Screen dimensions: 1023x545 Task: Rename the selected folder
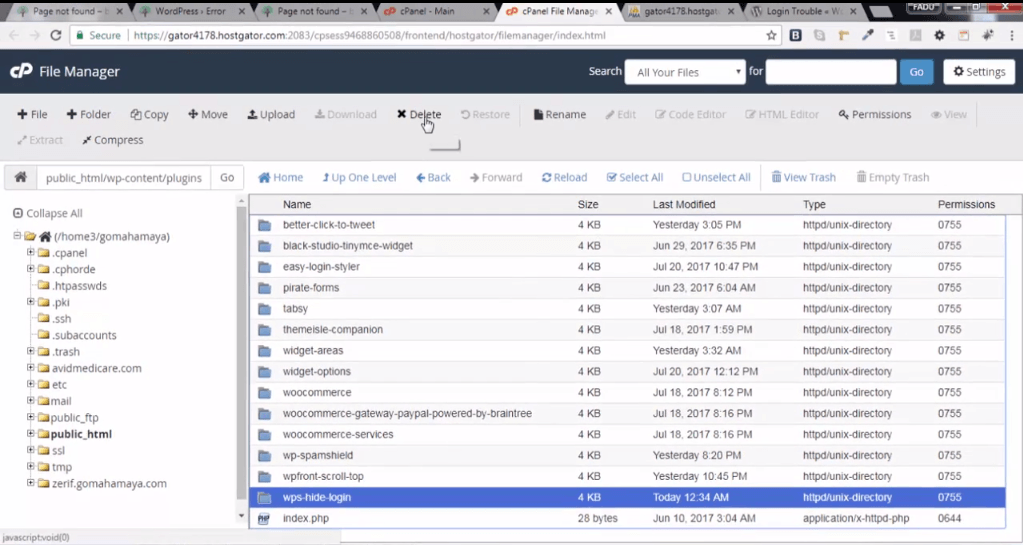pos(560,114)
